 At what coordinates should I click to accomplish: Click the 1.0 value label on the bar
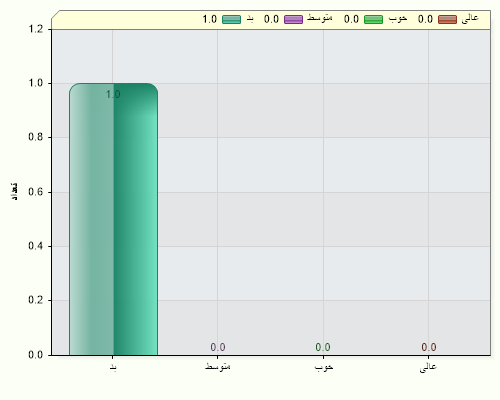113,95
